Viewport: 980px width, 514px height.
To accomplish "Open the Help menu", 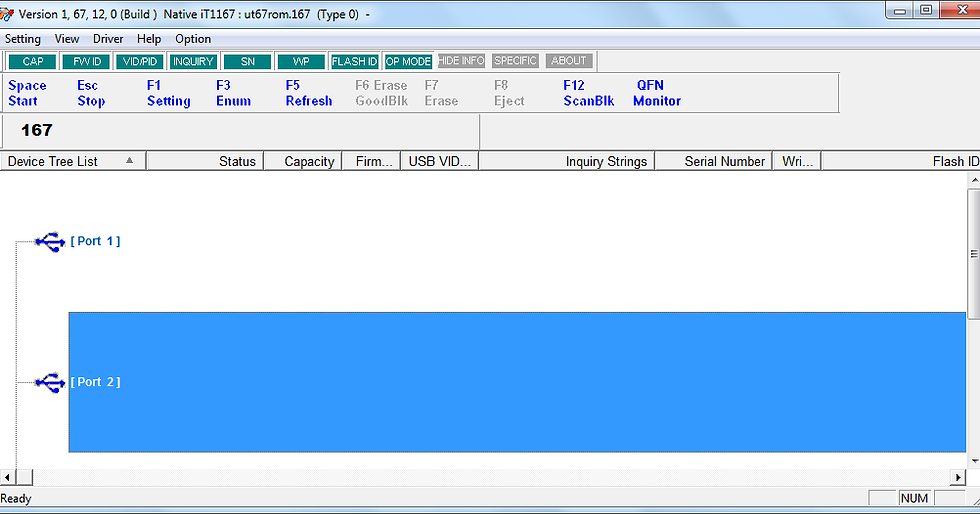I will (x=149, y=39).
